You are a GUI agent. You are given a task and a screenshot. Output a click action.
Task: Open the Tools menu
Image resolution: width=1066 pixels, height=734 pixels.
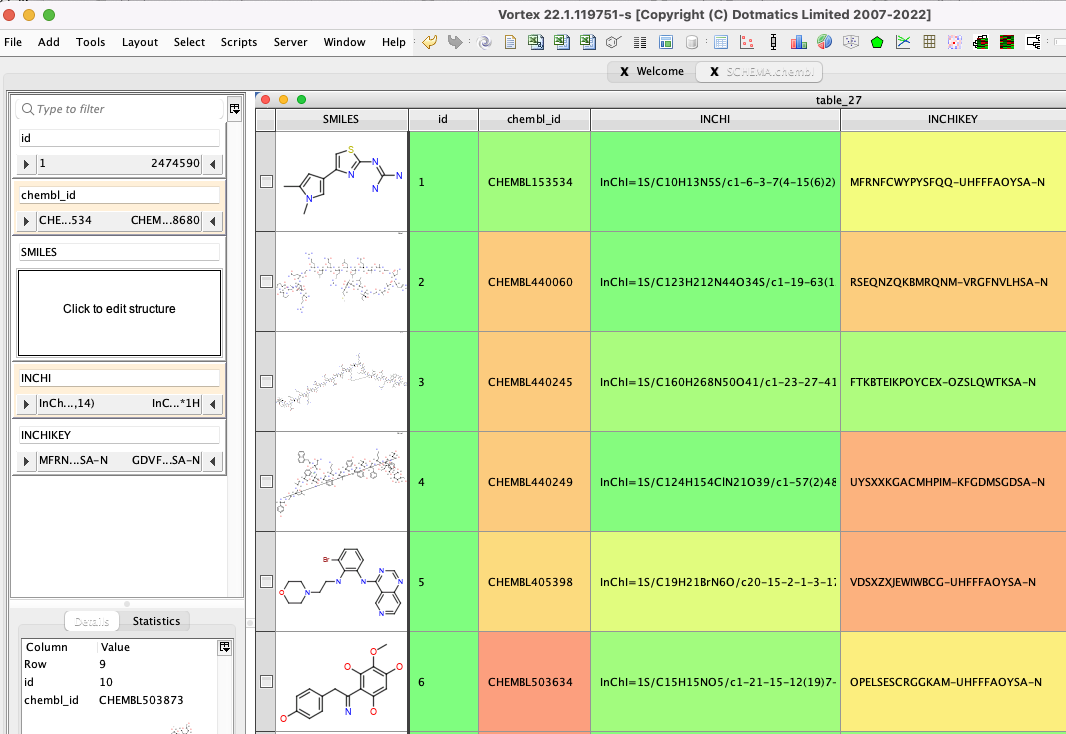90,42
